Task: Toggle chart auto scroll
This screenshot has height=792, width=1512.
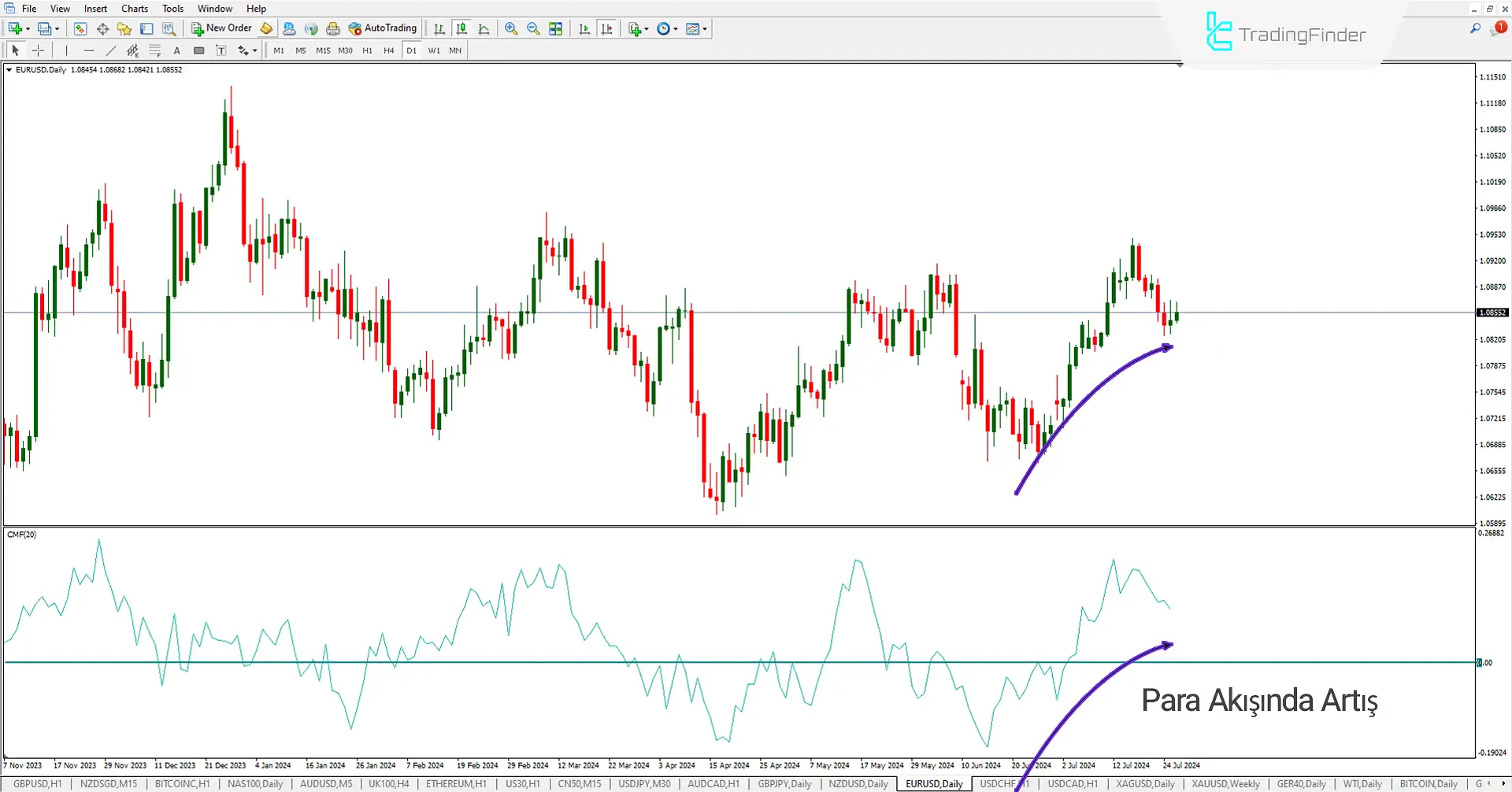Action: coord(584,28)
